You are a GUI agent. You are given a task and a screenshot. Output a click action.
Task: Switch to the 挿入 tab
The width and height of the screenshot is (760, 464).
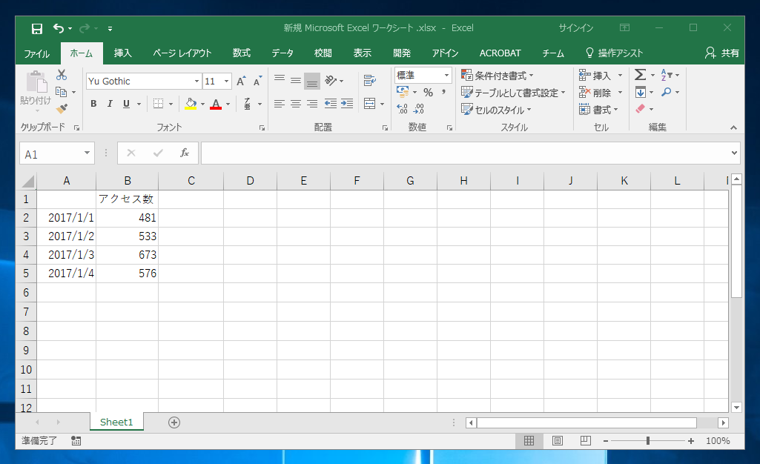point(123,53)
